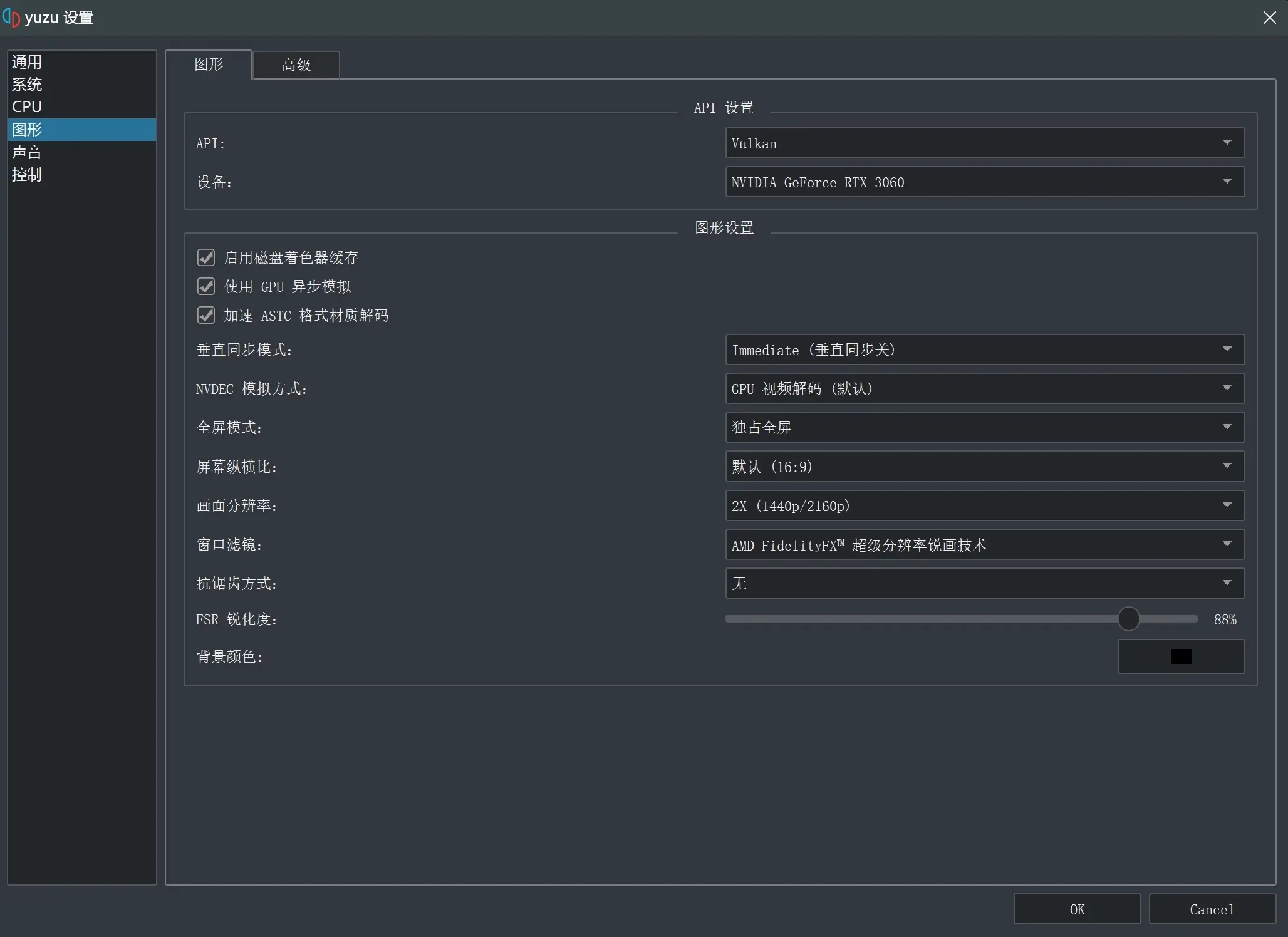
Task: Select 声音 in the sidebar
Action: coord(81,152)
